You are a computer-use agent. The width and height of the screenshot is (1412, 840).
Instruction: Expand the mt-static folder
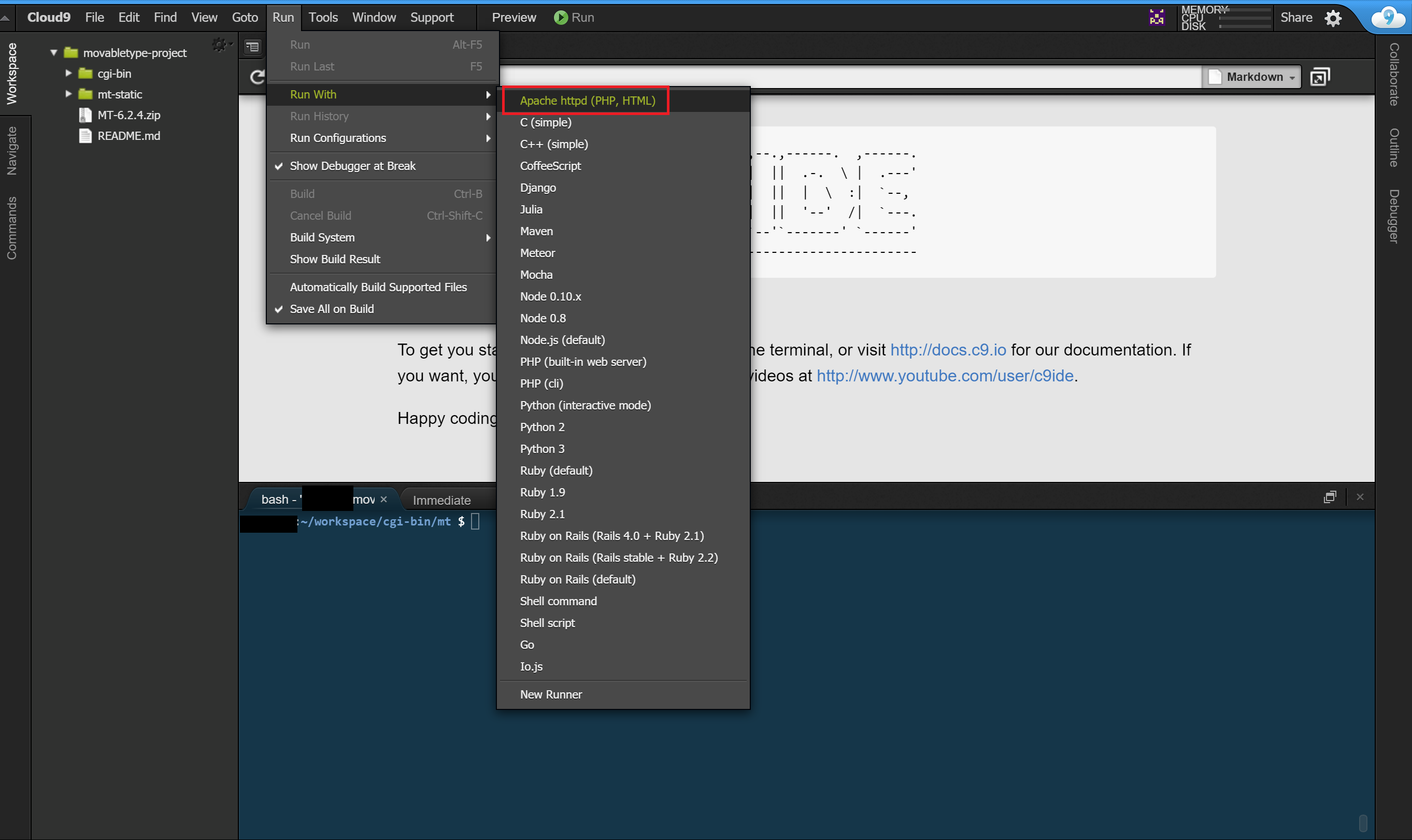coord(68,94)
